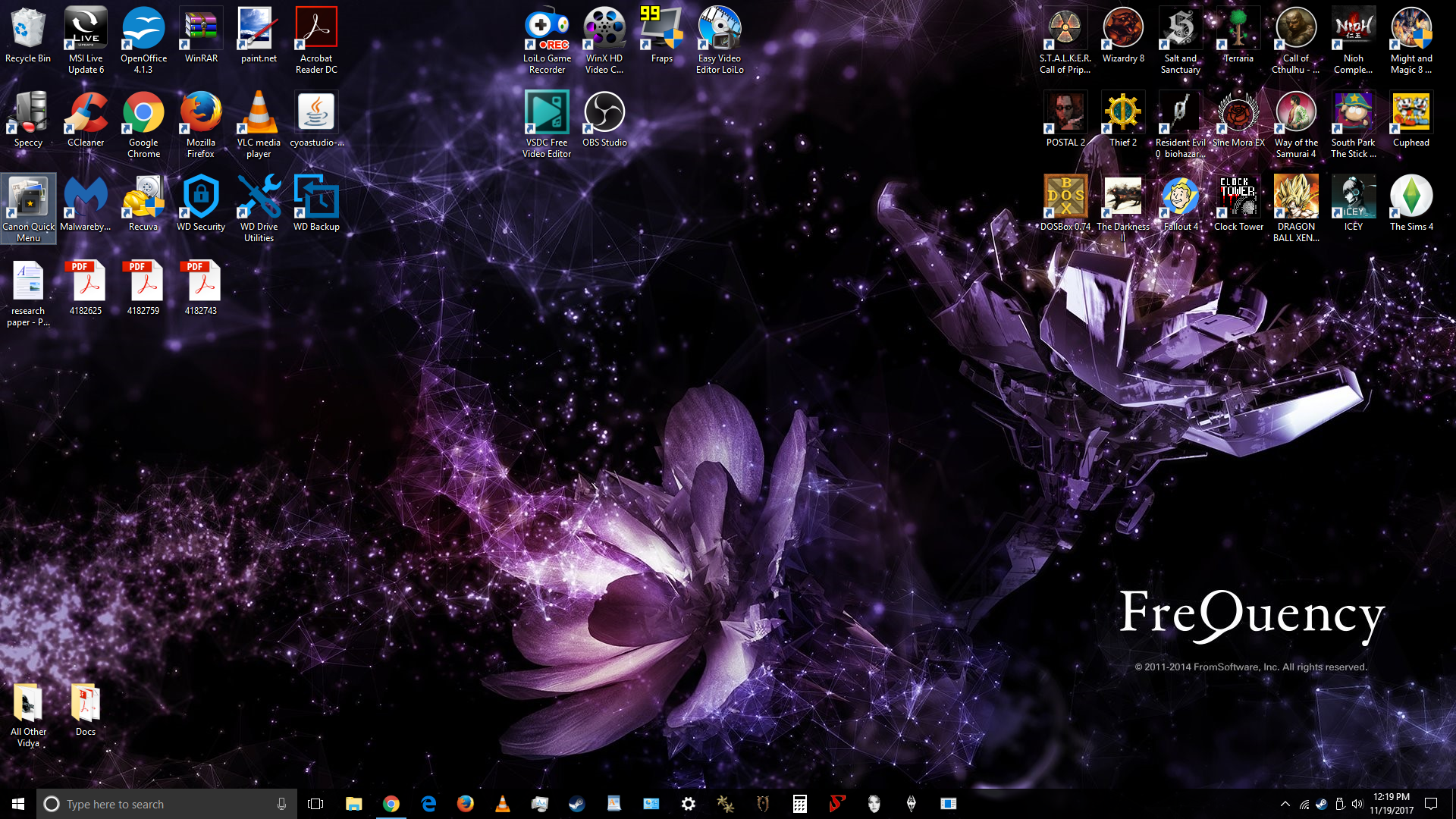Click the Terraria desktop shortcut
This screenshot has height=819, width=1456.
[x=1238, y=36]
